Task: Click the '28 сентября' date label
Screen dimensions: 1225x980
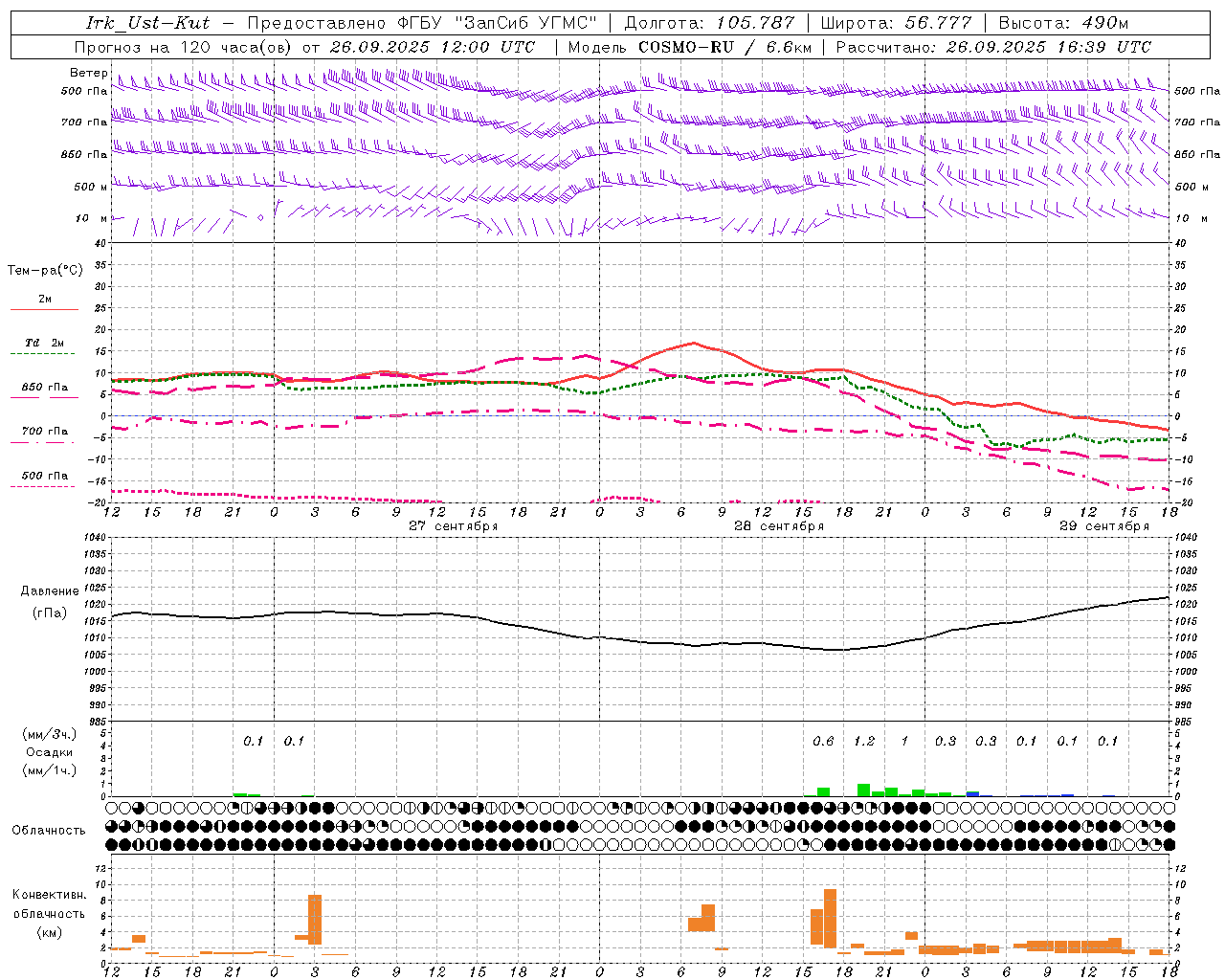Action: point(779,526)
